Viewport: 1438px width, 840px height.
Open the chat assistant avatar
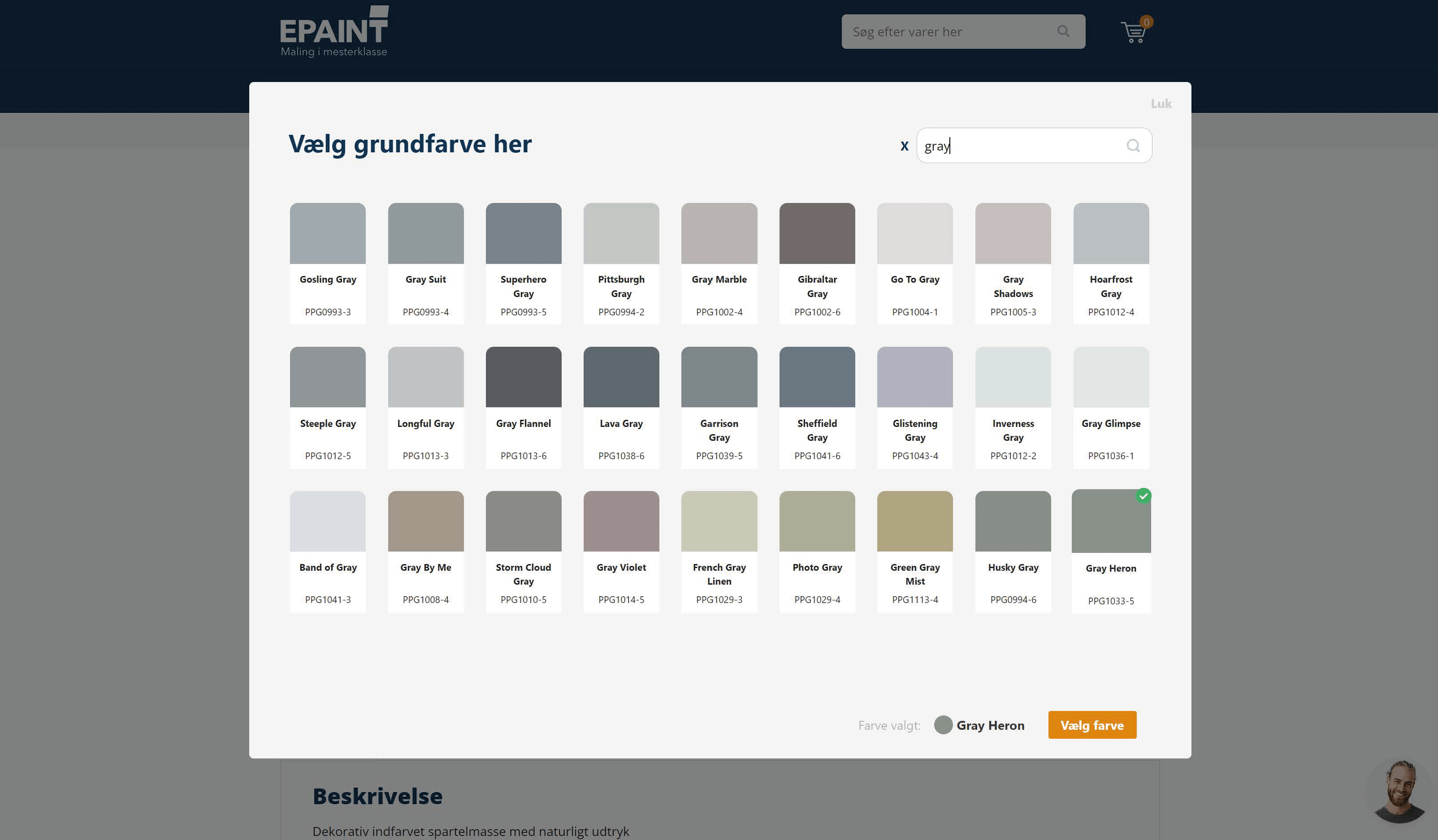click(1400, 791)
